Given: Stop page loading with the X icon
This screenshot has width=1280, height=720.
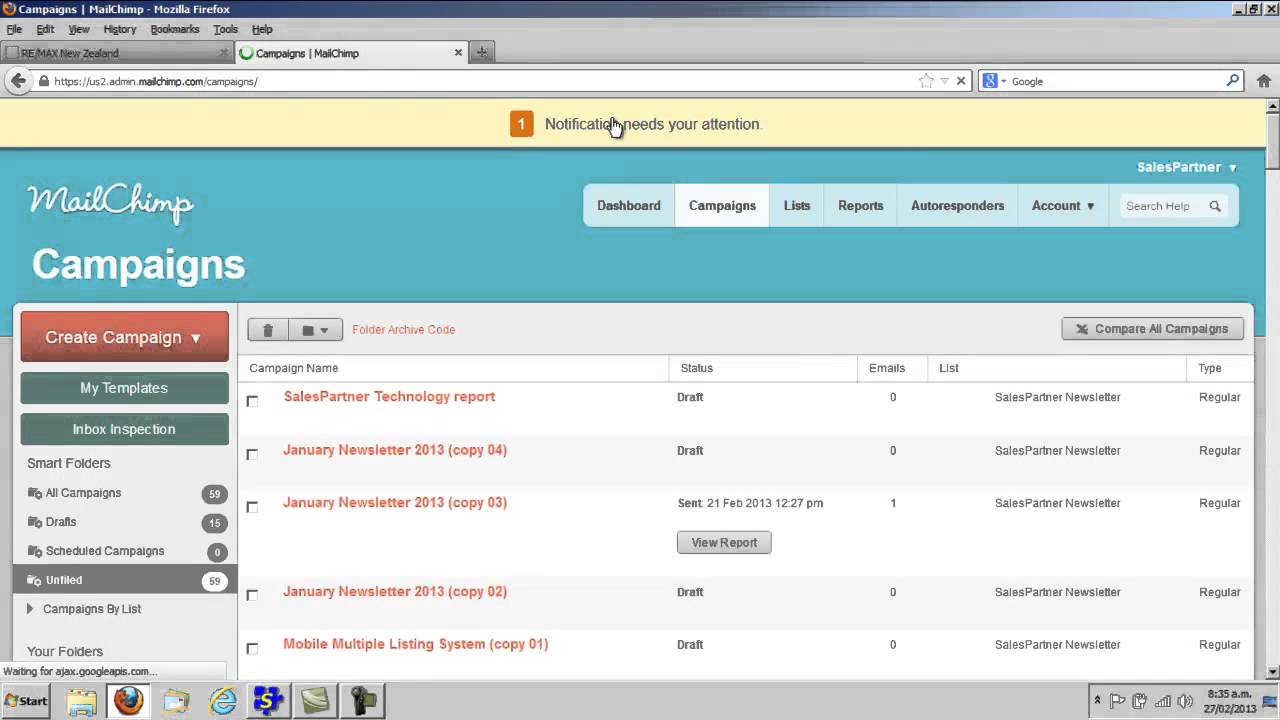Looking at the screenshot, I should [961, 81].
